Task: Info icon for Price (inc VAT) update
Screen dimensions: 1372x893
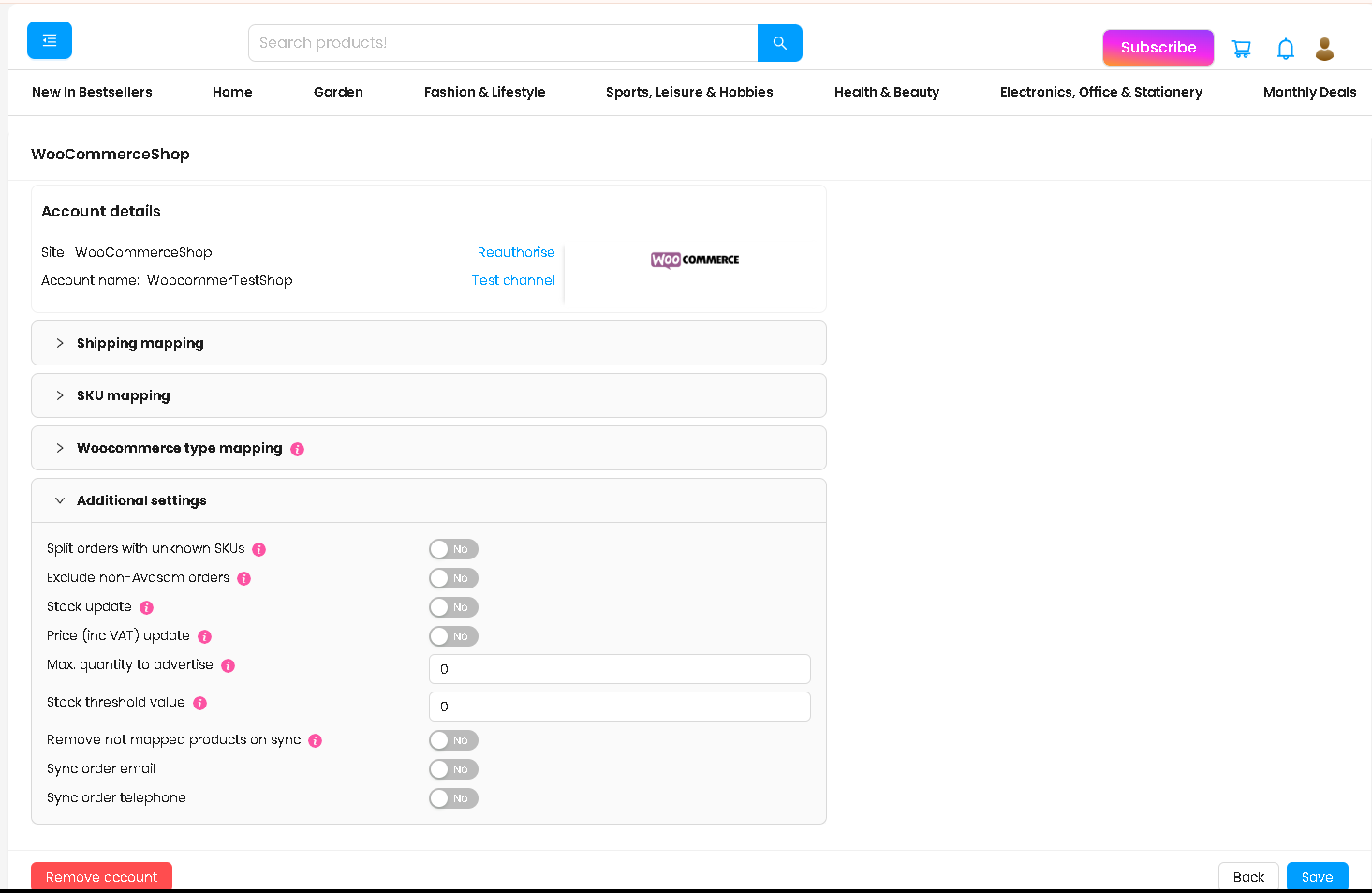Action: [205, 636]
